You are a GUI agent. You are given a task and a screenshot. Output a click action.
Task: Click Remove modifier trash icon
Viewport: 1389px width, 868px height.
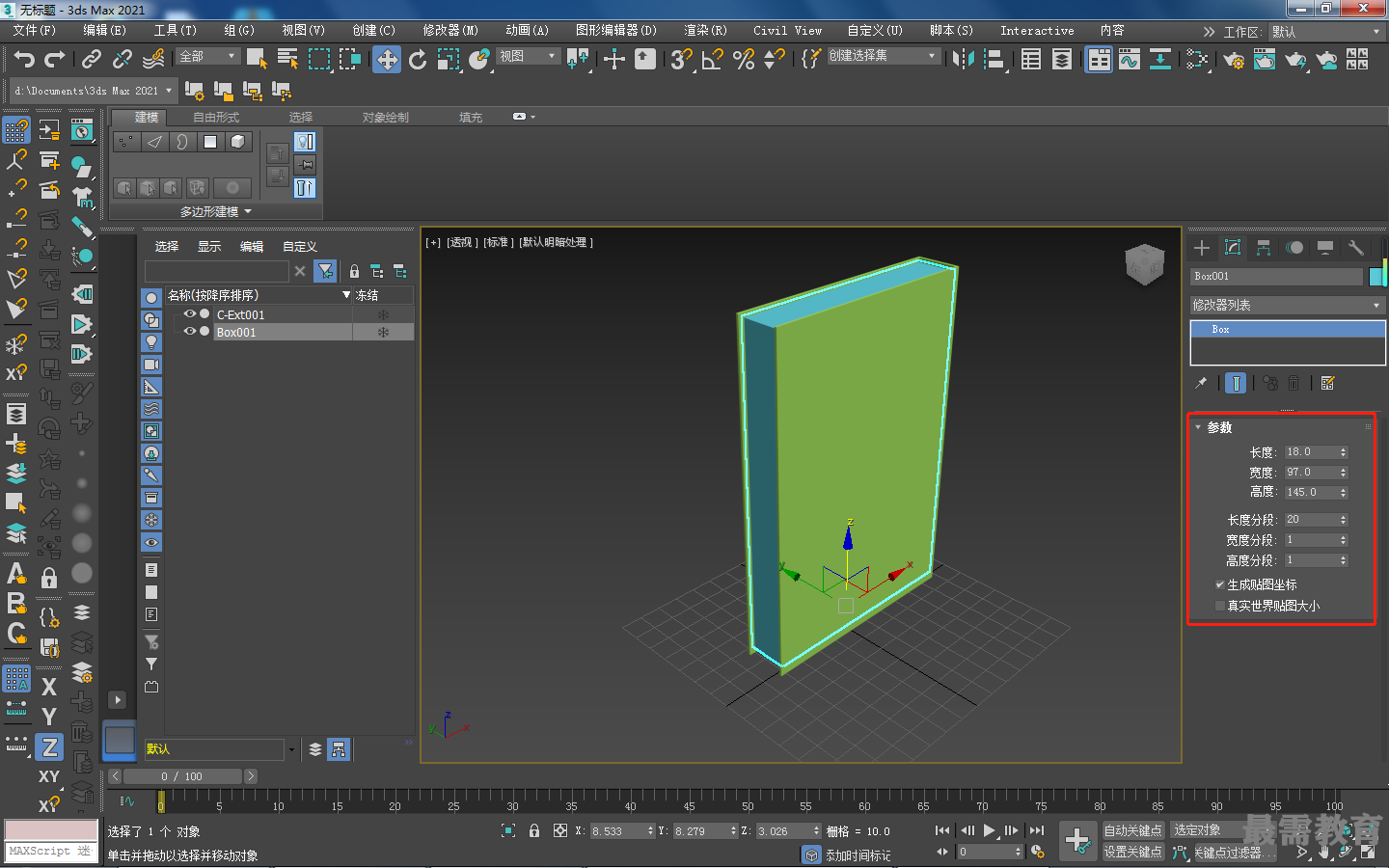(x=1294, y=383)
